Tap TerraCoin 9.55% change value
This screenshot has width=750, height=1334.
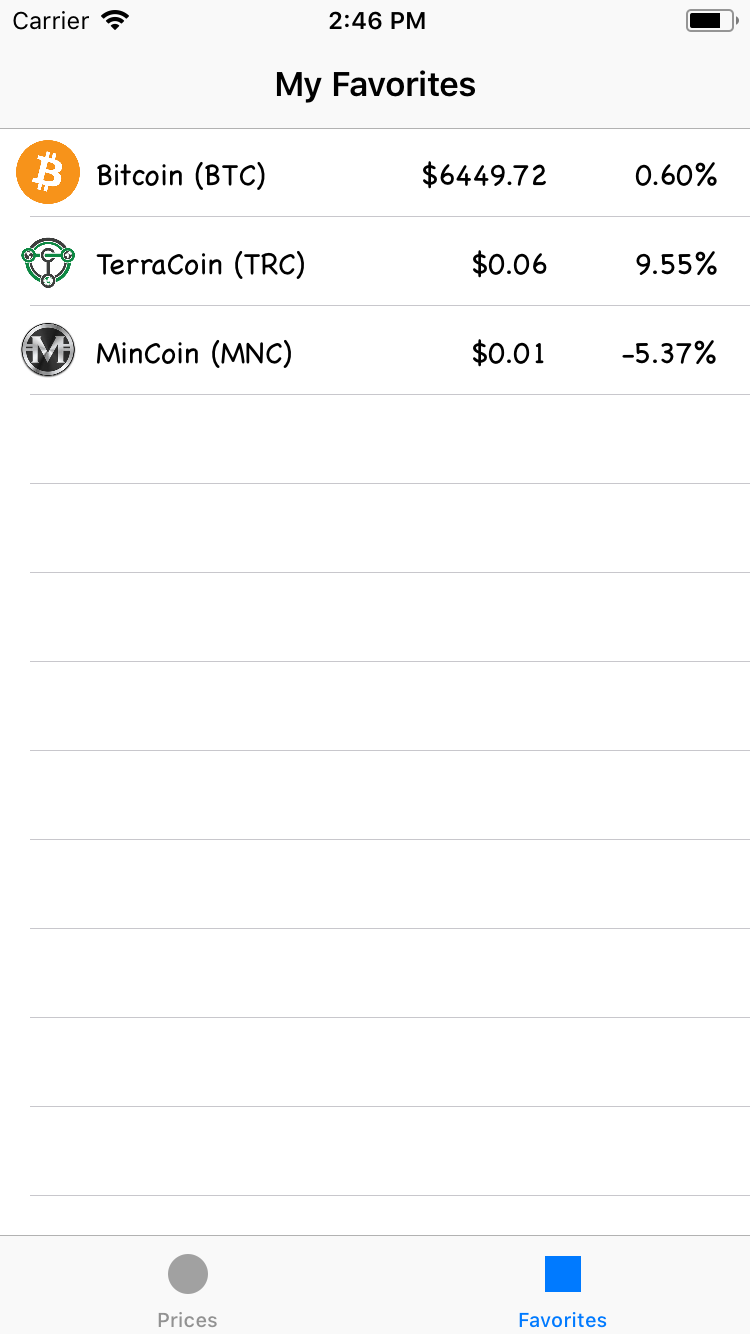tap(676, 265)
